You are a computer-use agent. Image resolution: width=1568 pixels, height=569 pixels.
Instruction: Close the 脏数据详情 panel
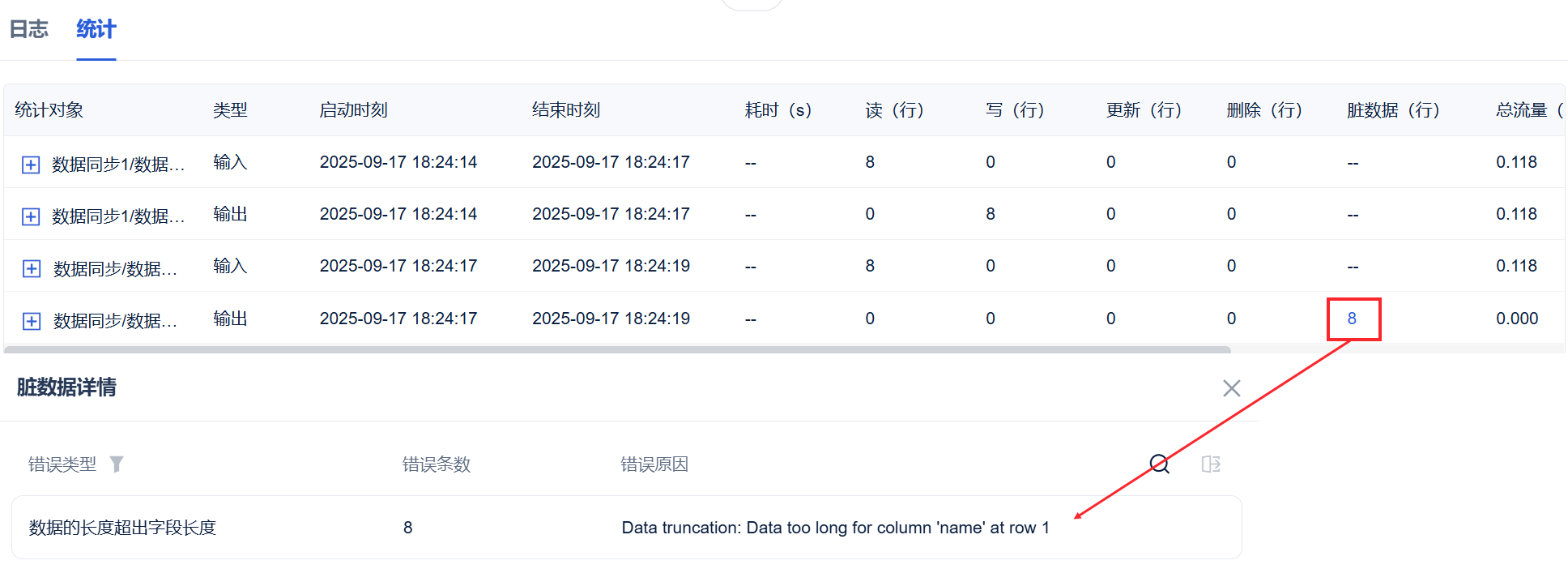pyautogui.click(x=1231, y=388)
